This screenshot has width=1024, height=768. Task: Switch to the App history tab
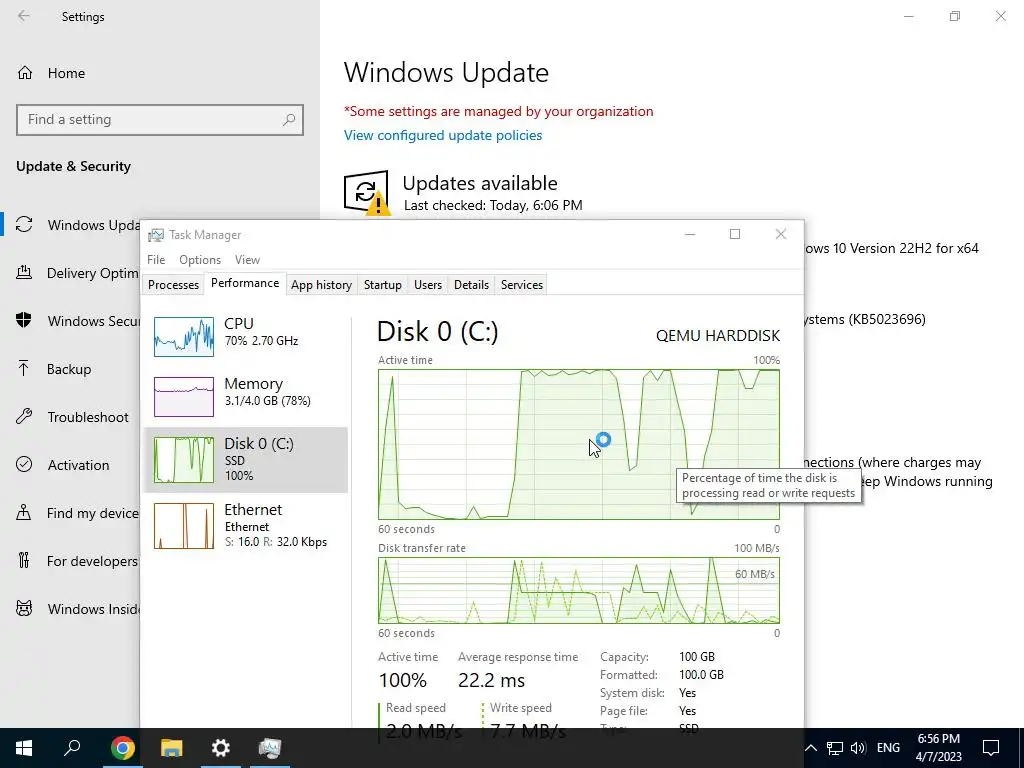click(321, 285)
